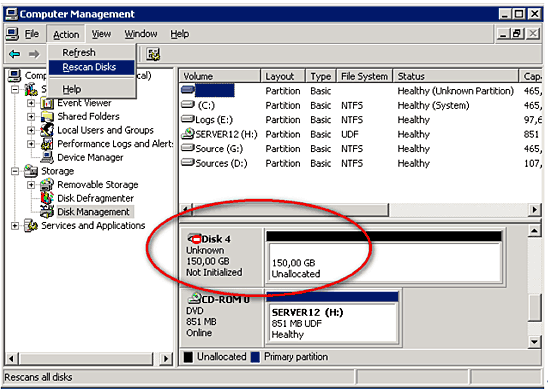Click the Disk Defragmenter icon
The width and height of the screenshot is (548, 392).
coord(47,198)
